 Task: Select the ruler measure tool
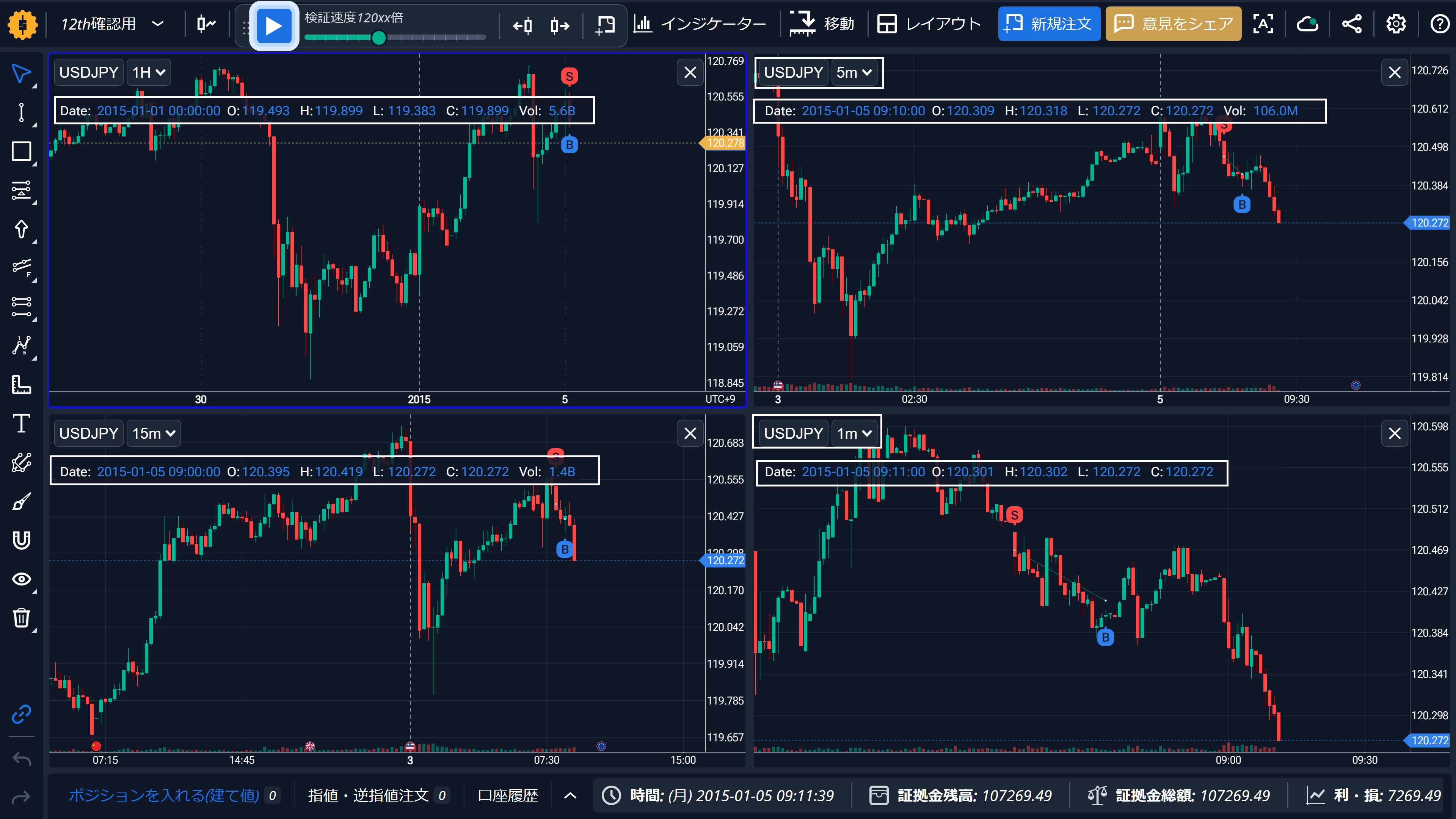click(x=22, y=384)
